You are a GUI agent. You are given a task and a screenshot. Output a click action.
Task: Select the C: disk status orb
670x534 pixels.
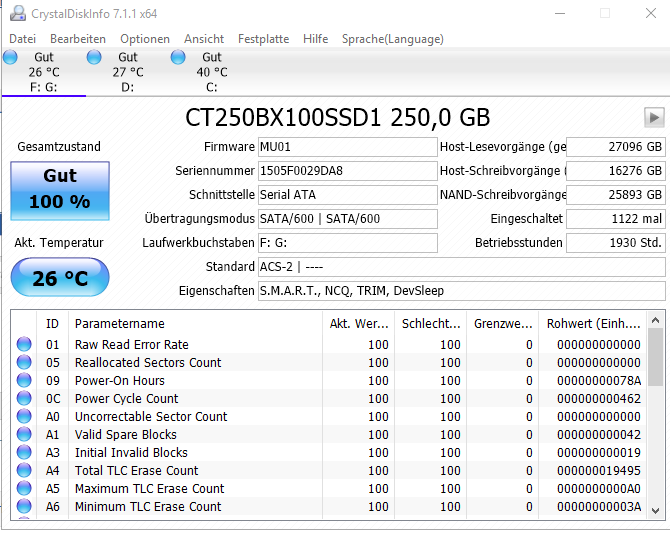coord(178,57)
